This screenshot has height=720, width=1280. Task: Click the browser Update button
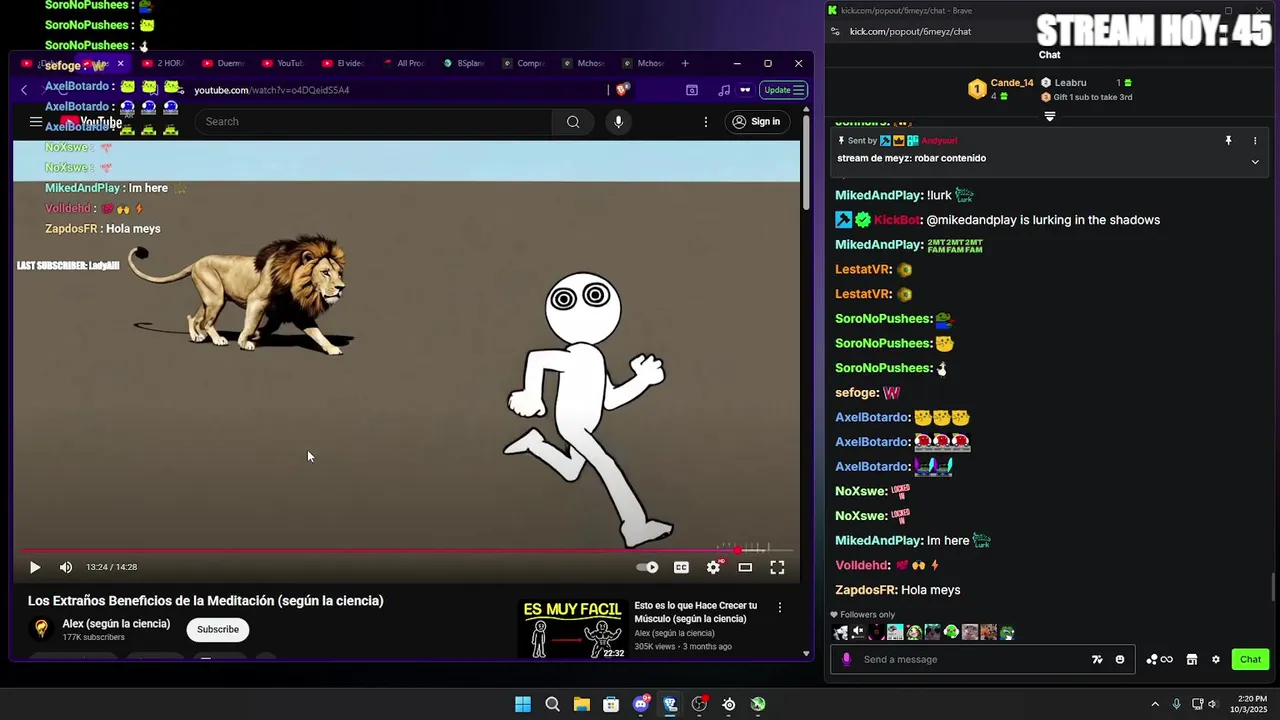click(784, 90)
